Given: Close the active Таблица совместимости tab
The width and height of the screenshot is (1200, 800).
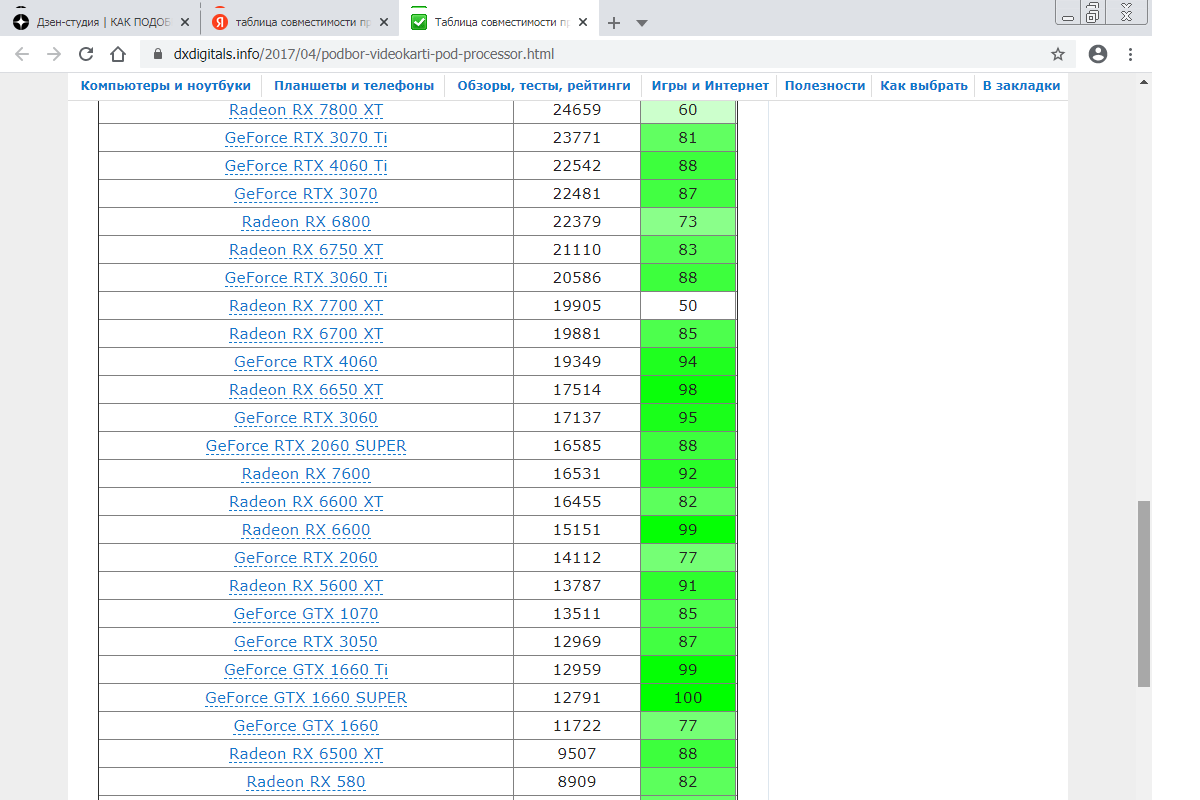Looking at the screenshot, I should click(x=582, y=22).
